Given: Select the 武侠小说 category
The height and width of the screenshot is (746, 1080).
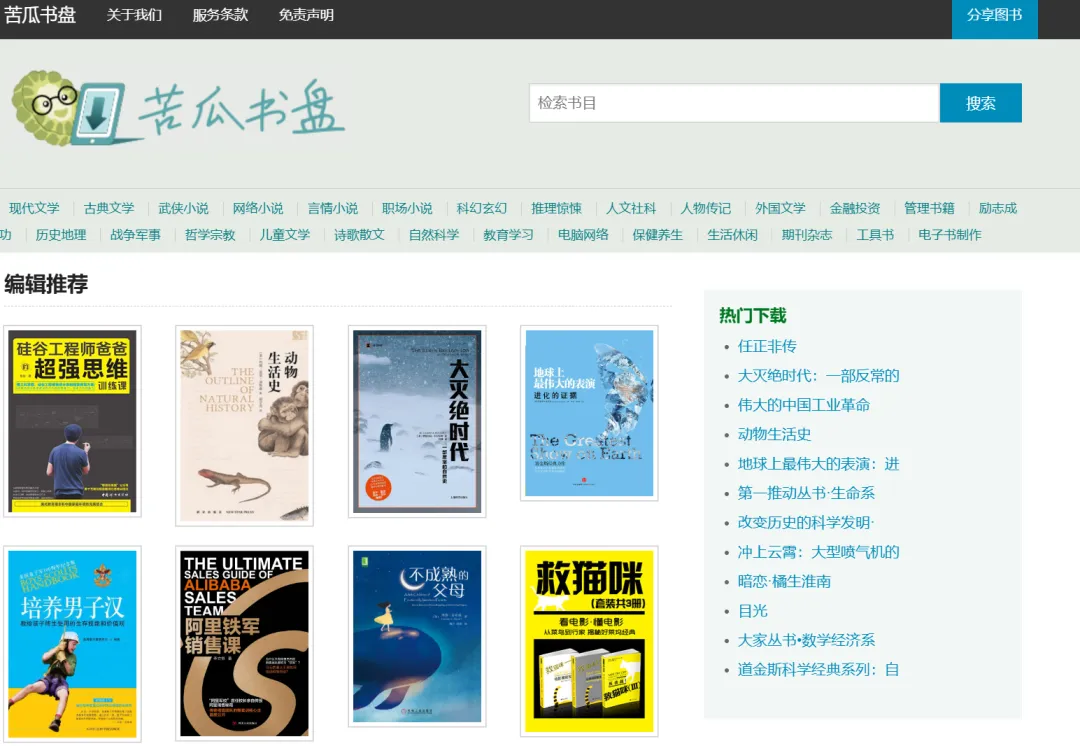Looking at the screenshot, I should click(x=183, y=208).
